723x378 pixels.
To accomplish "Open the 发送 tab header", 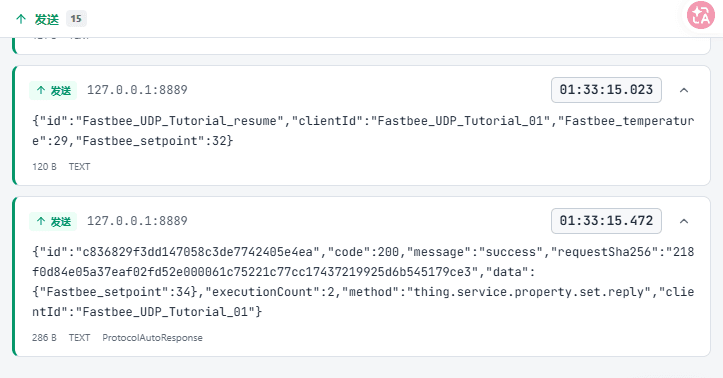I will (x=47, y=19).
